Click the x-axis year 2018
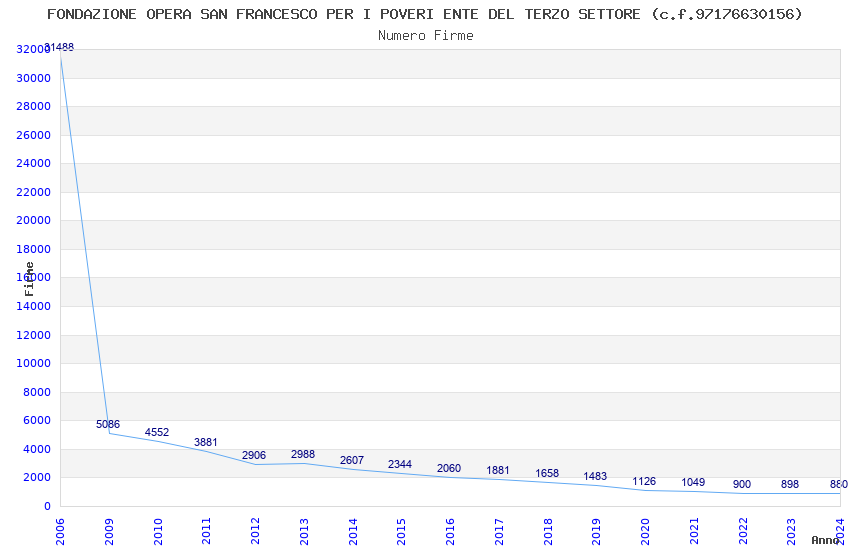 548,532
